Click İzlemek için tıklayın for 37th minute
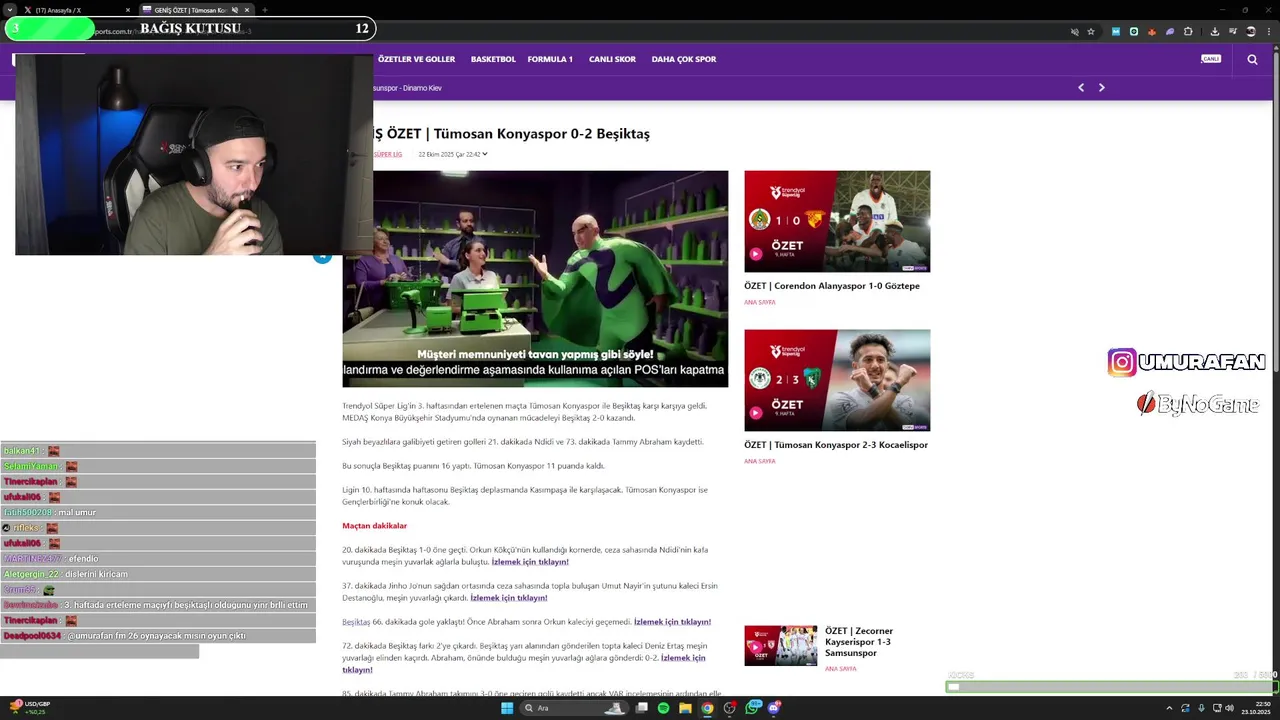1280x720 pixels. [x=509, y=598]
